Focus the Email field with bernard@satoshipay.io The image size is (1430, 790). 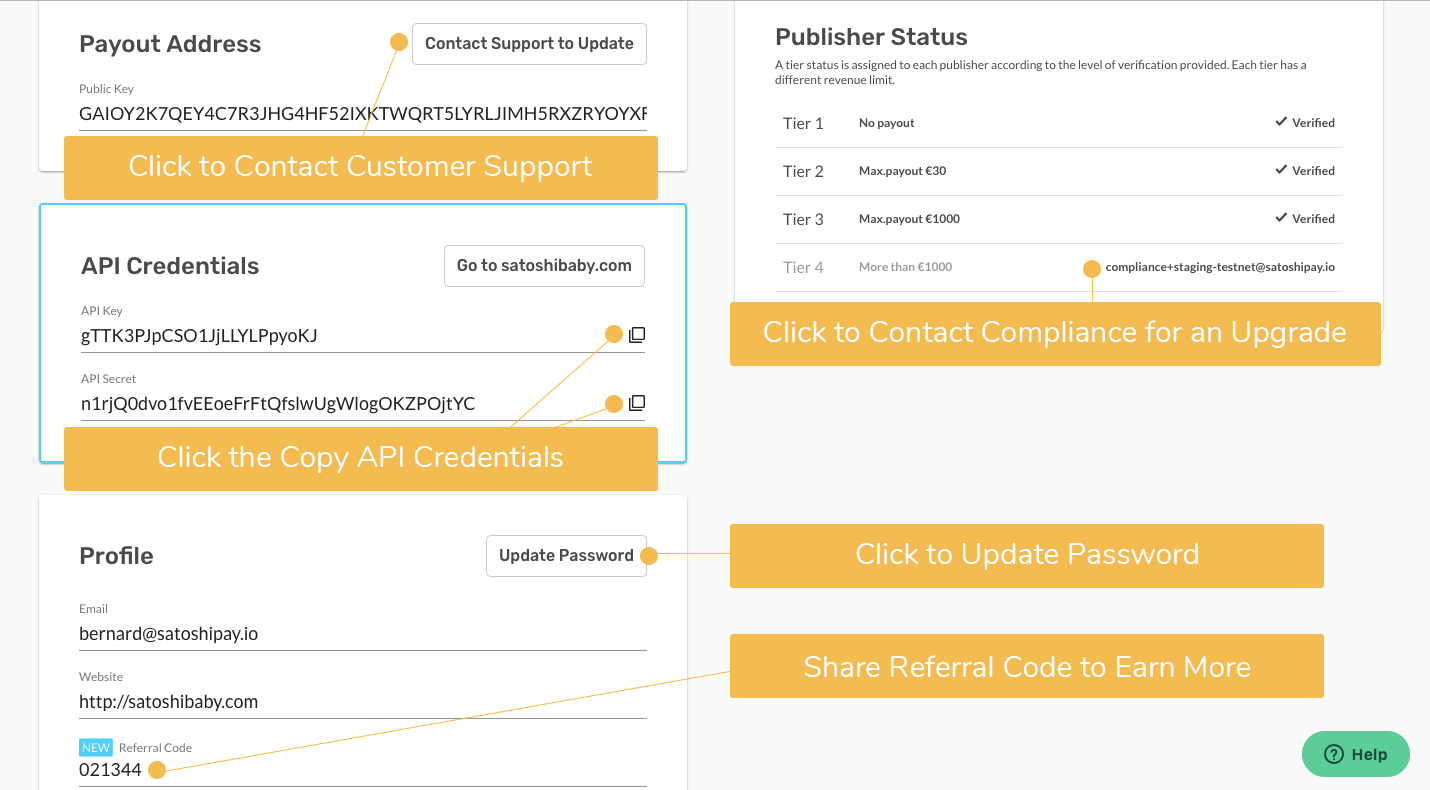tap(362, 634)
